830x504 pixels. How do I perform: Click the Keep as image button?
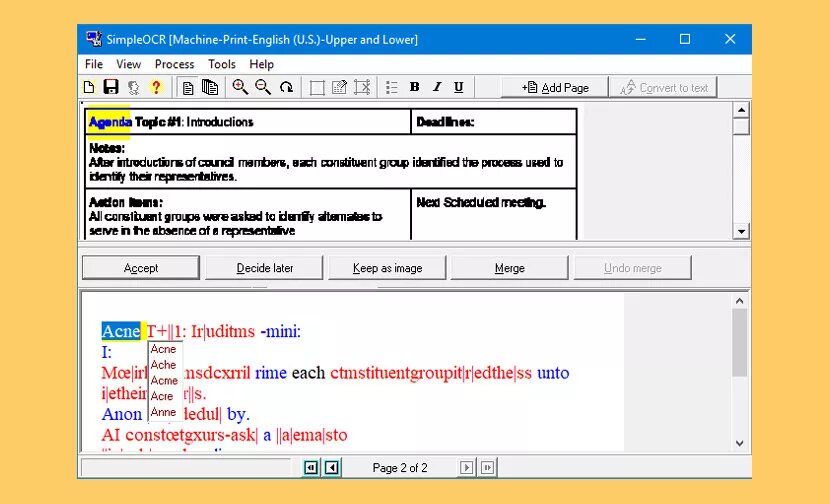(387, 268)
